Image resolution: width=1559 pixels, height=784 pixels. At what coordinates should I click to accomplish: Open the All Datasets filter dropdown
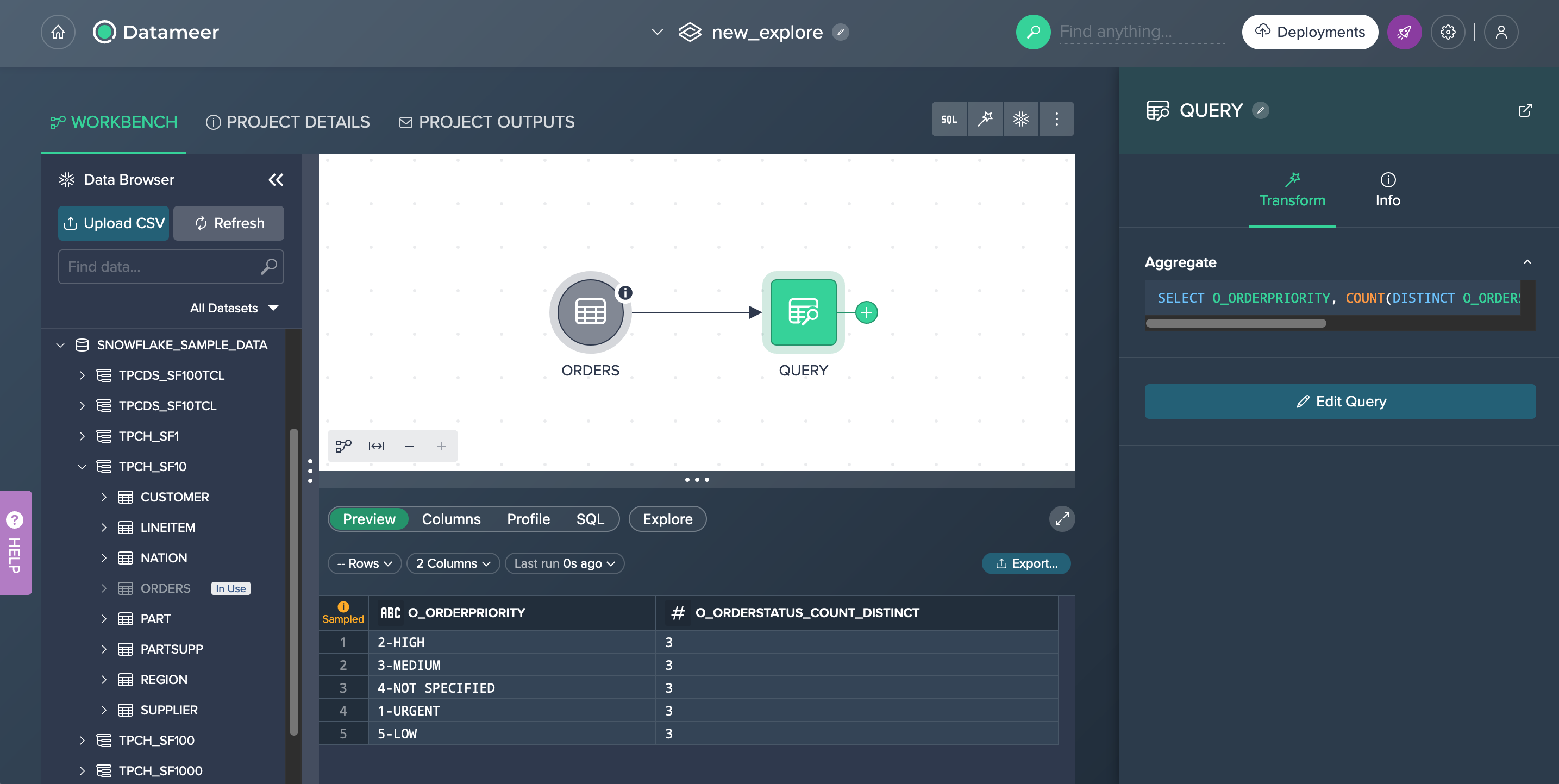[x=235, y=308]
